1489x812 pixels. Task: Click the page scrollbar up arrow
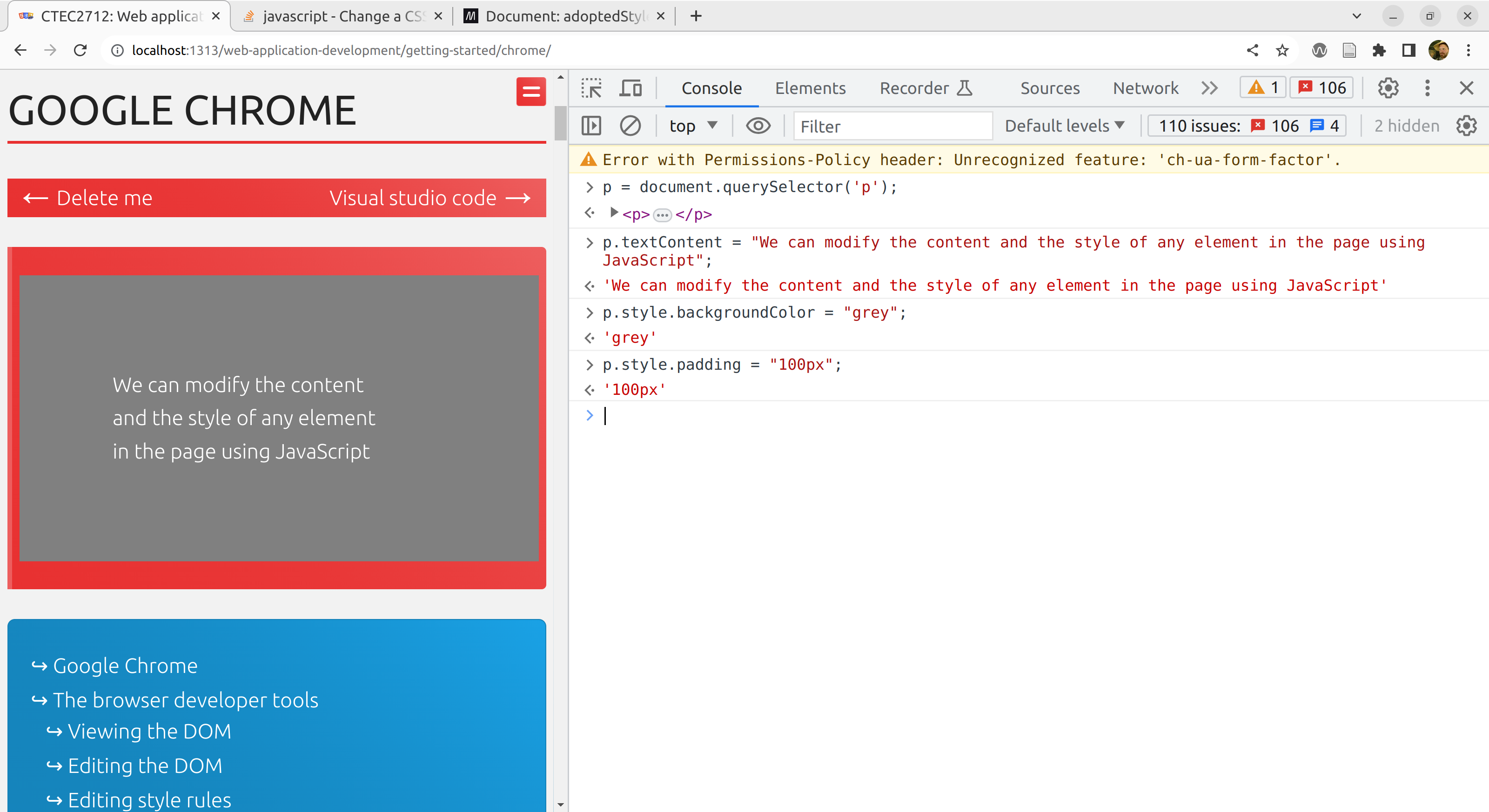tap(560, 77)
